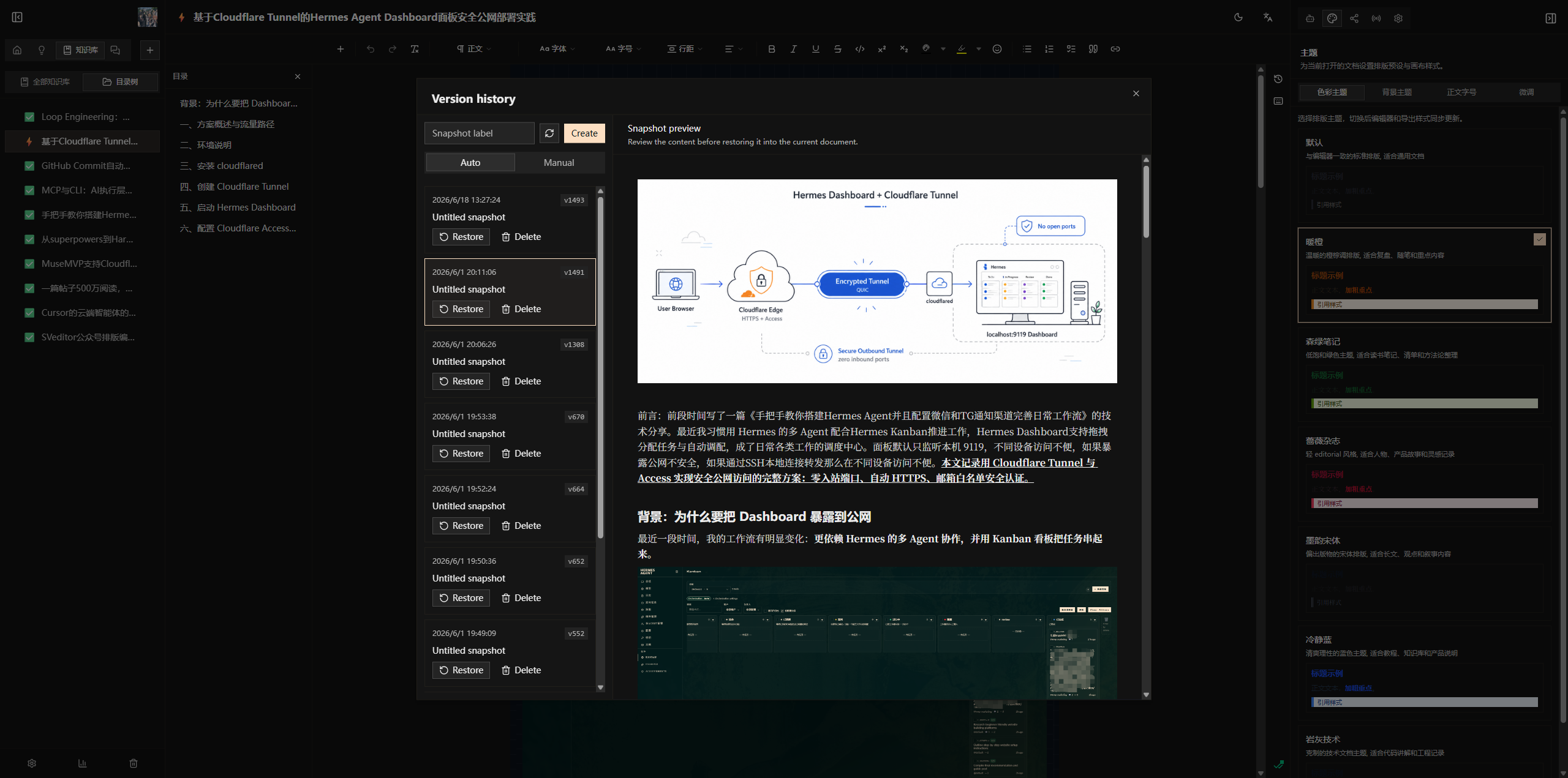Screen dimensions: 1568x778
Task: Open the 正文 paragraph style dropdown
Action: coord(473,49)
